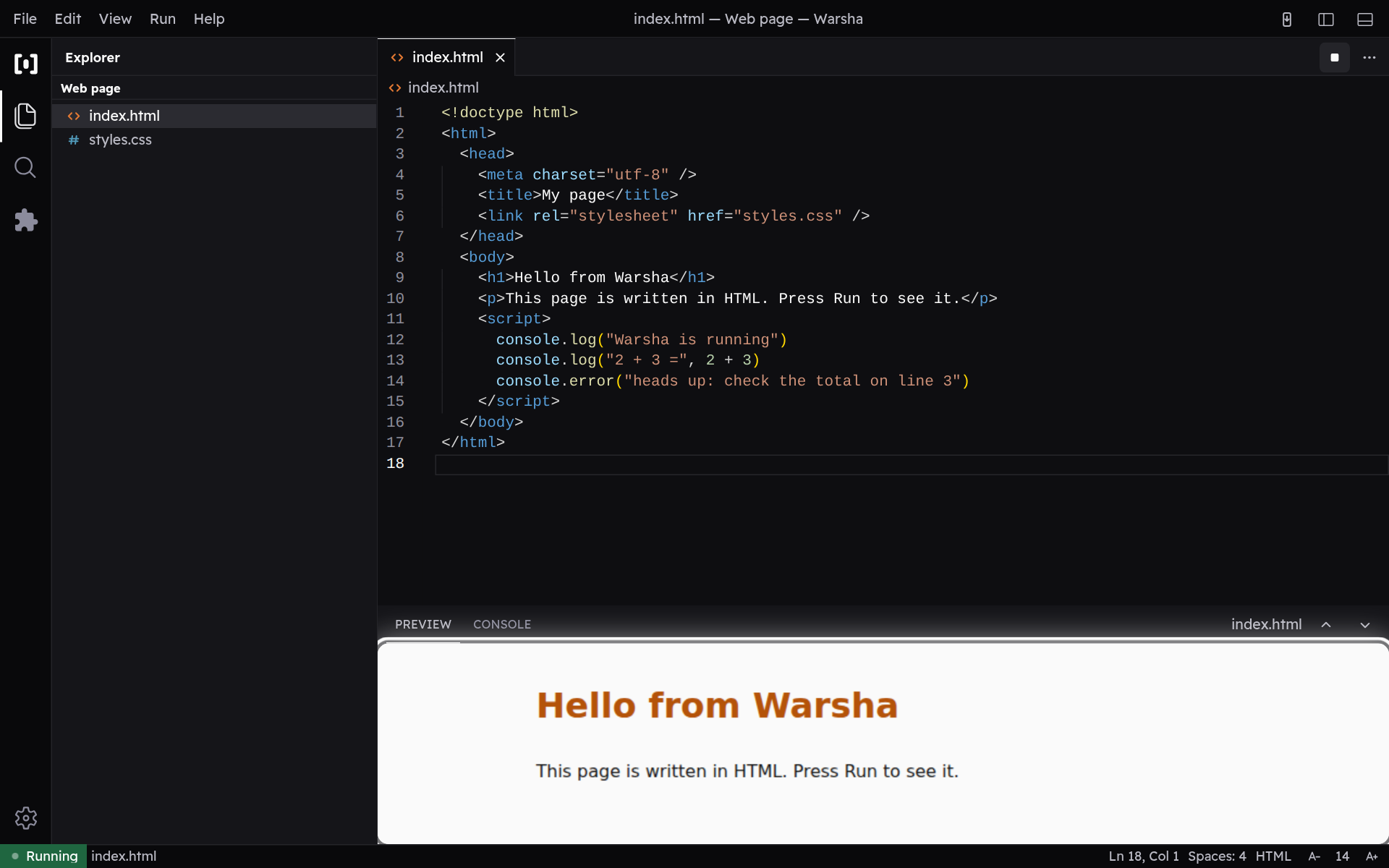The height and width of the screenshot is (868, 1389).
Task: Click the index.html label in the panel header
Action: pyautogui.click(x=1266, y=624)
